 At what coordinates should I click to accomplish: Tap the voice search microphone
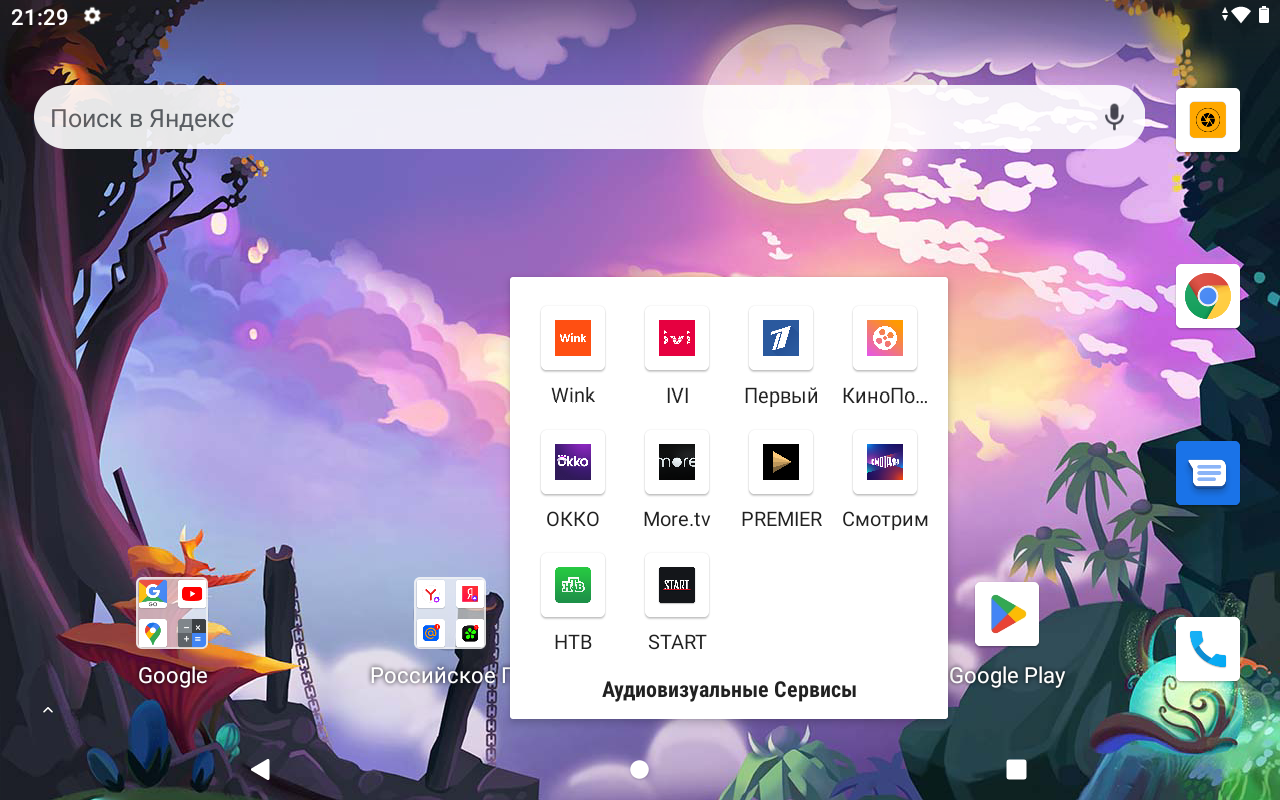[1114, 117]
